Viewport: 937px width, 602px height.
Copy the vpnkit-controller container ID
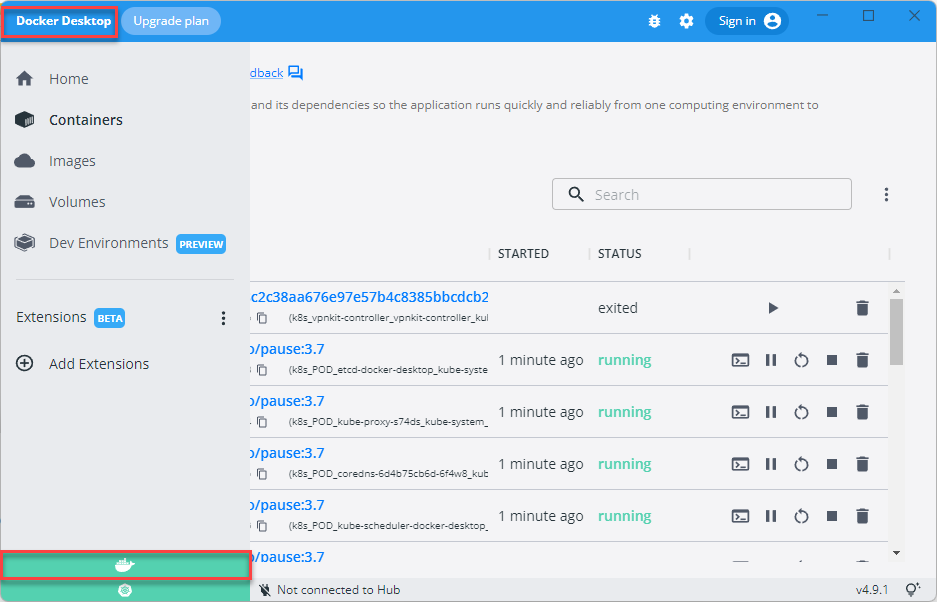[x=262, y=318]
